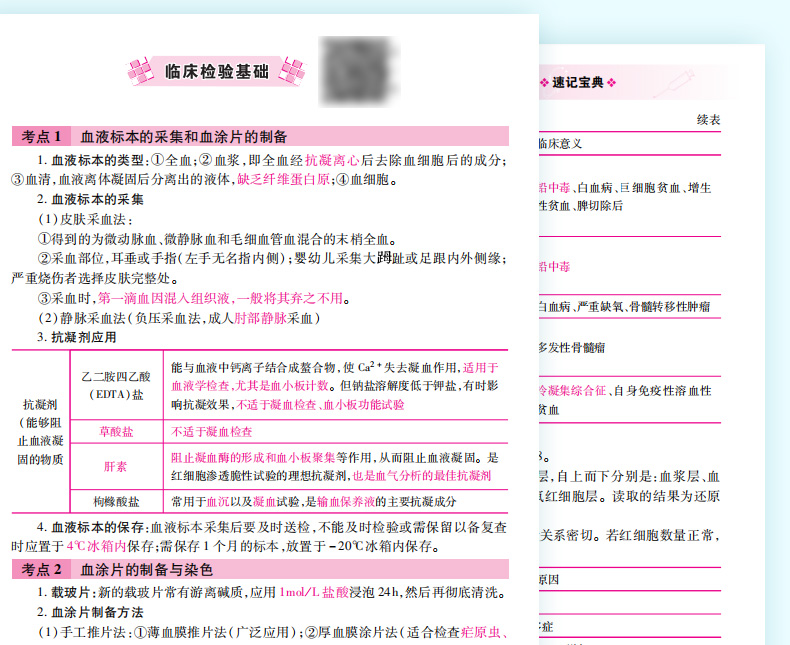The width and height of the screenshot is (790, 645).
Task: Click the 草酸盐 table cell
Action: click(x=117, y=432)
